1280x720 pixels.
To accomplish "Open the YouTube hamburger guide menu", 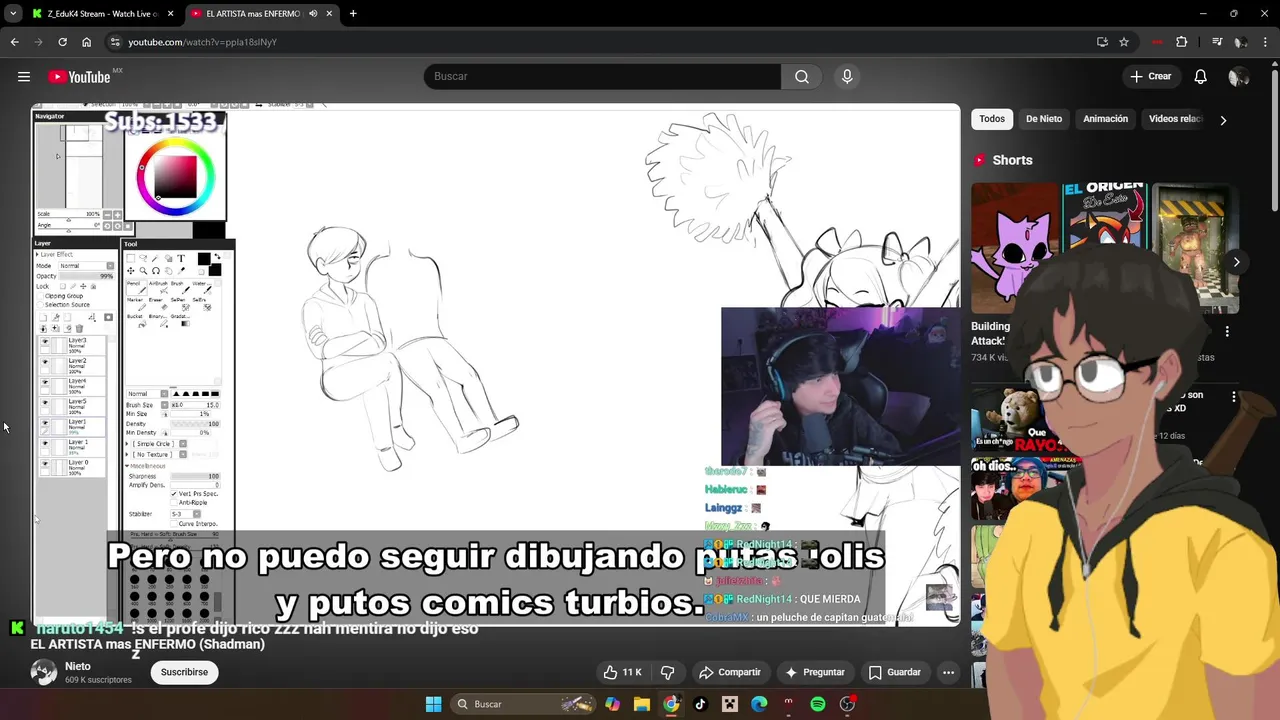I will 24,77.
